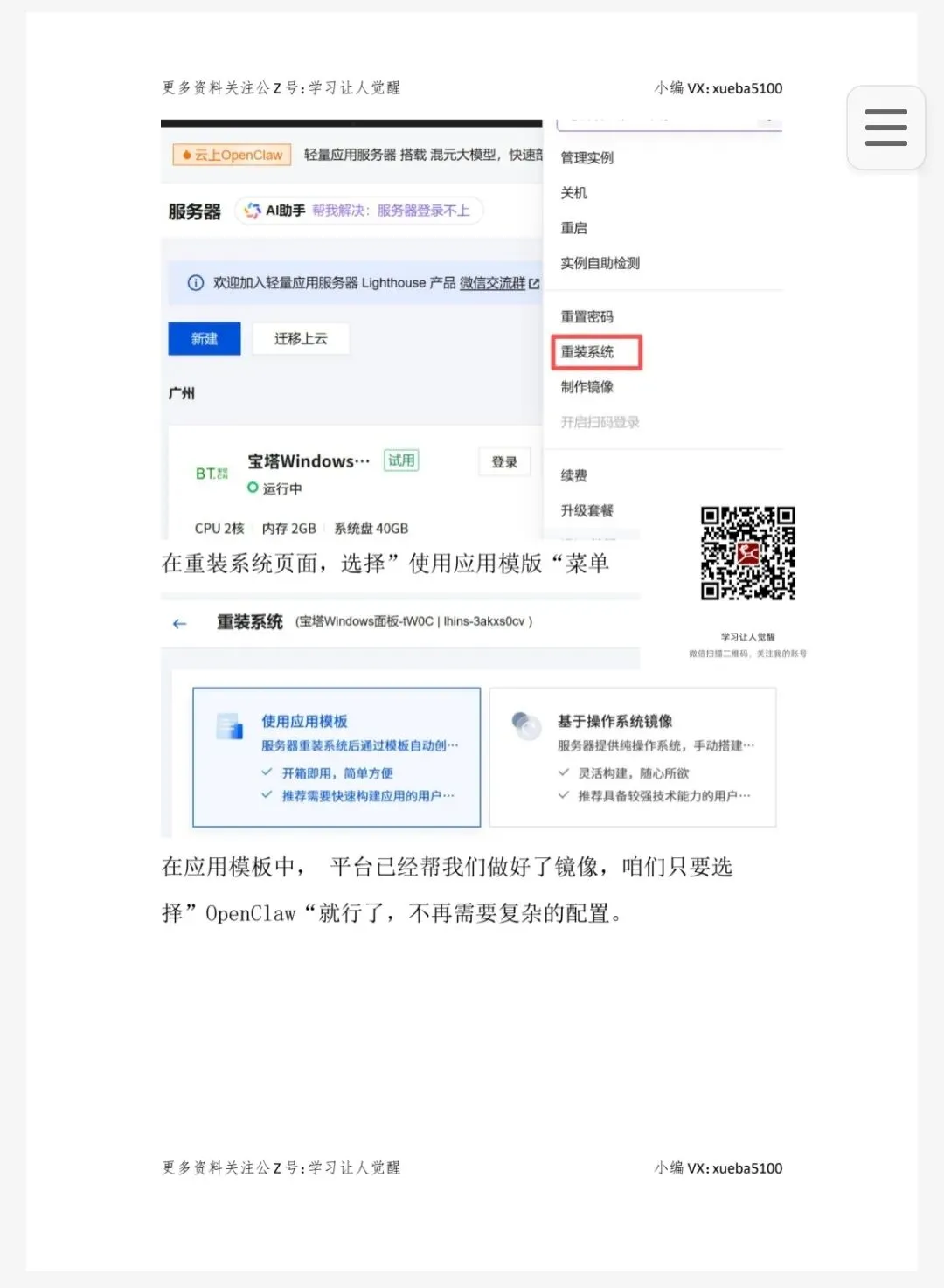Click 帮我解决: 服务器登录不上 suggestion
The image size is (944, 1288).
pos(391,211)
